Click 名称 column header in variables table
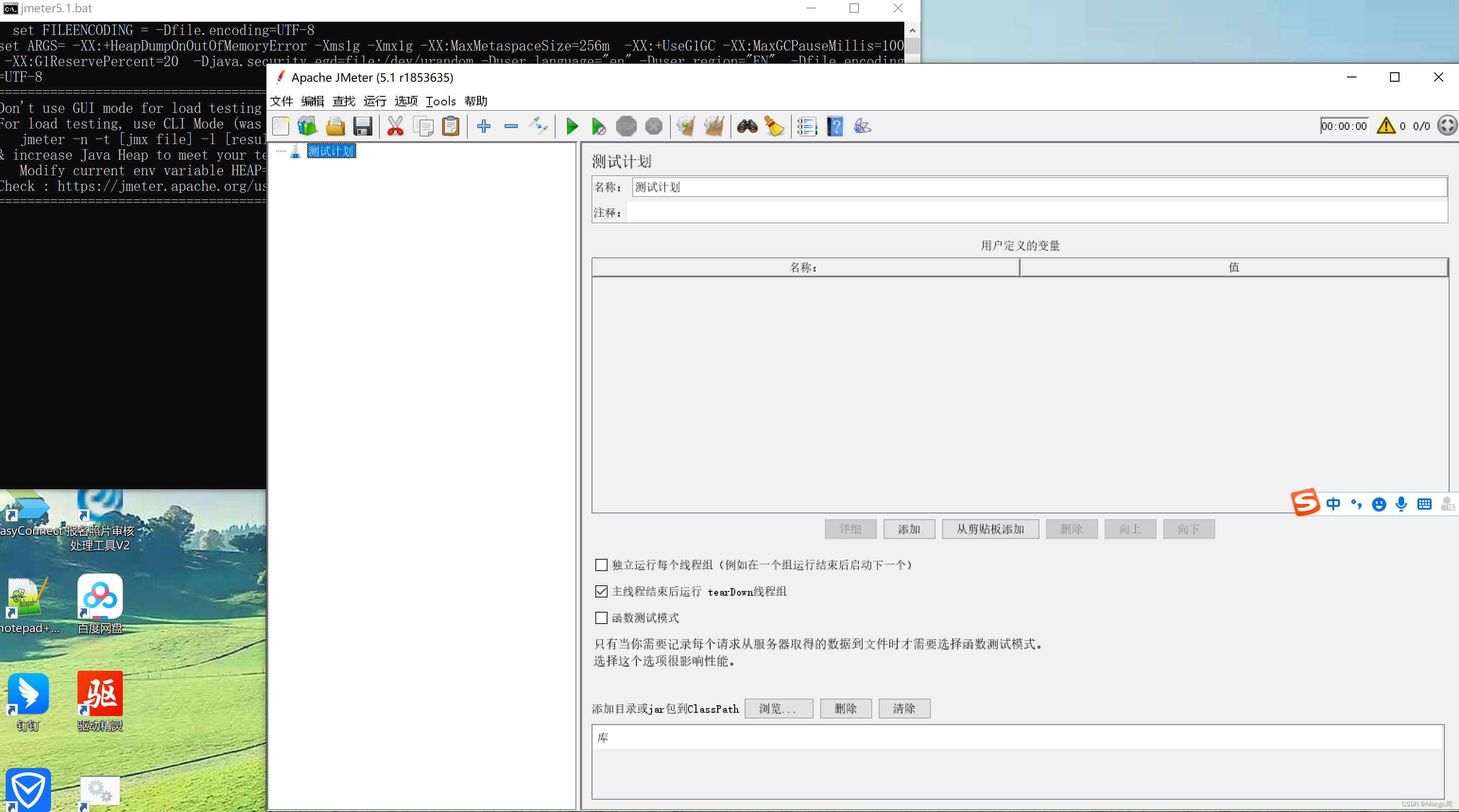The width and height of the screenshot is (1459, 812). click(806, 267)
